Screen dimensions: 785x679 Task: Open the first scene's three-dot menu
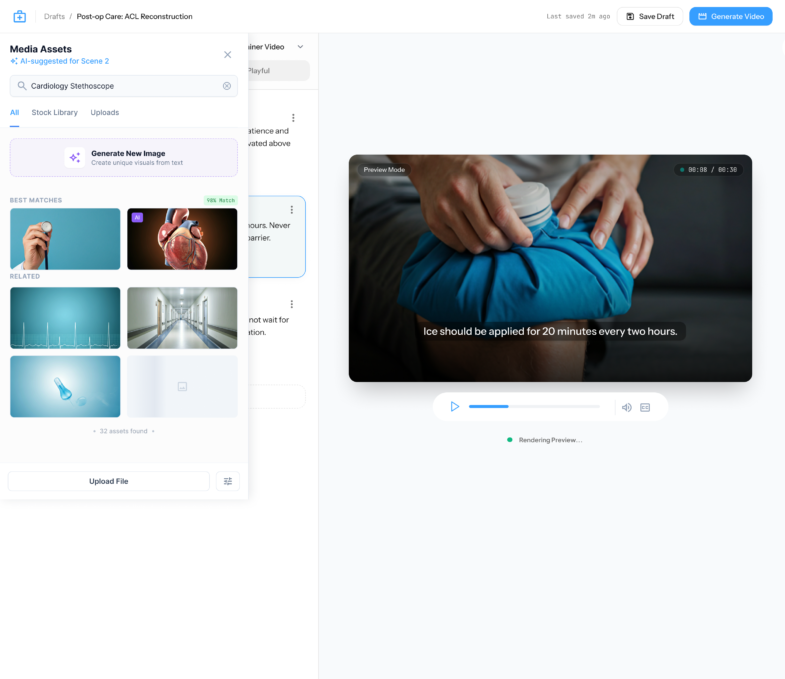click(292, 118)
